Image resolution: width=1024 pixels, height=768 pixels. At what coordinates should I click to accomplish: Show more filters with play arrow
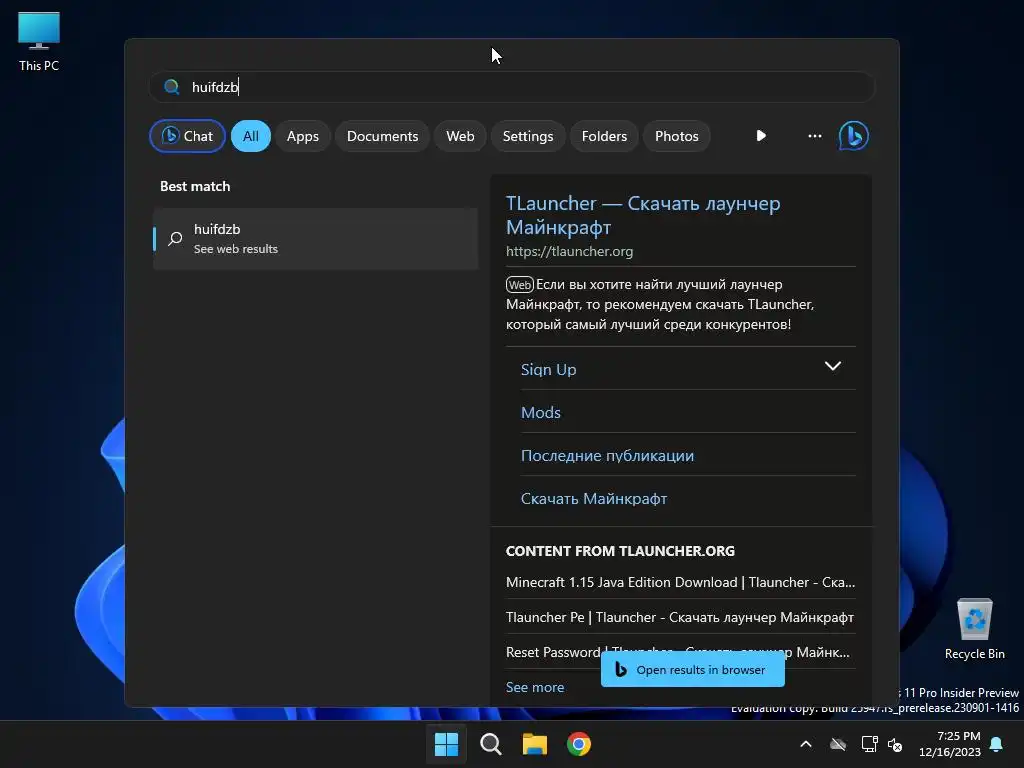[761, 136]
